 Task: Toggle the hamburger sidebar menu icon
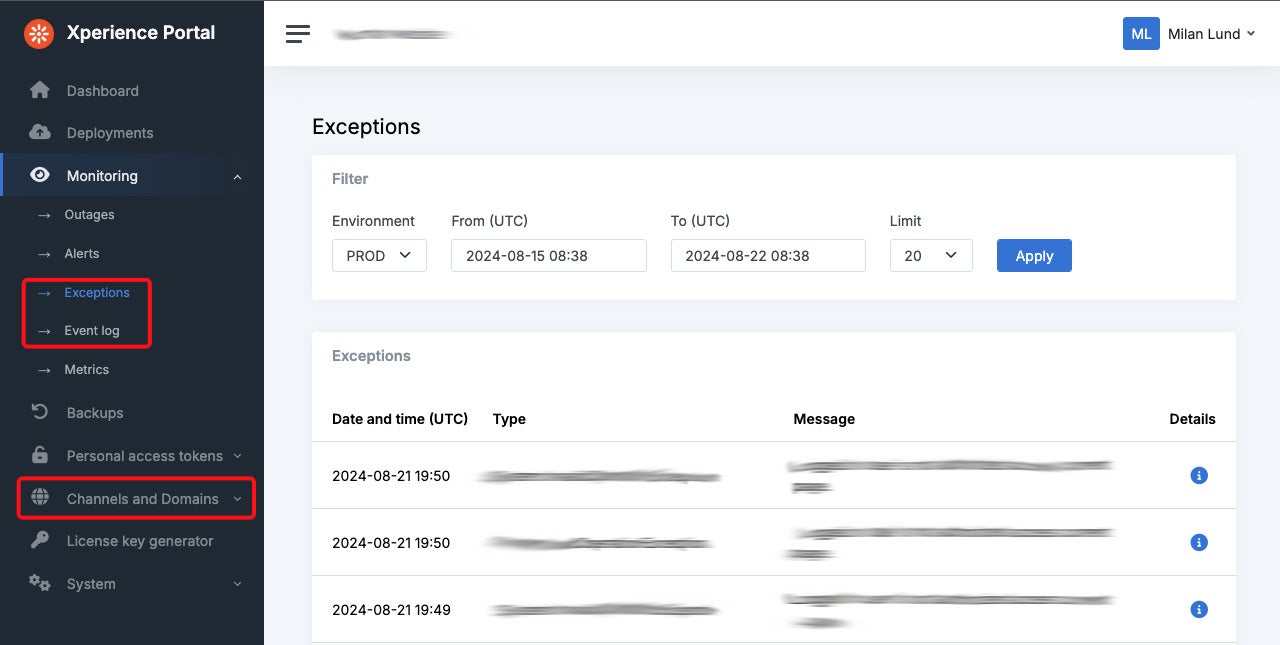tap(298, 34)
